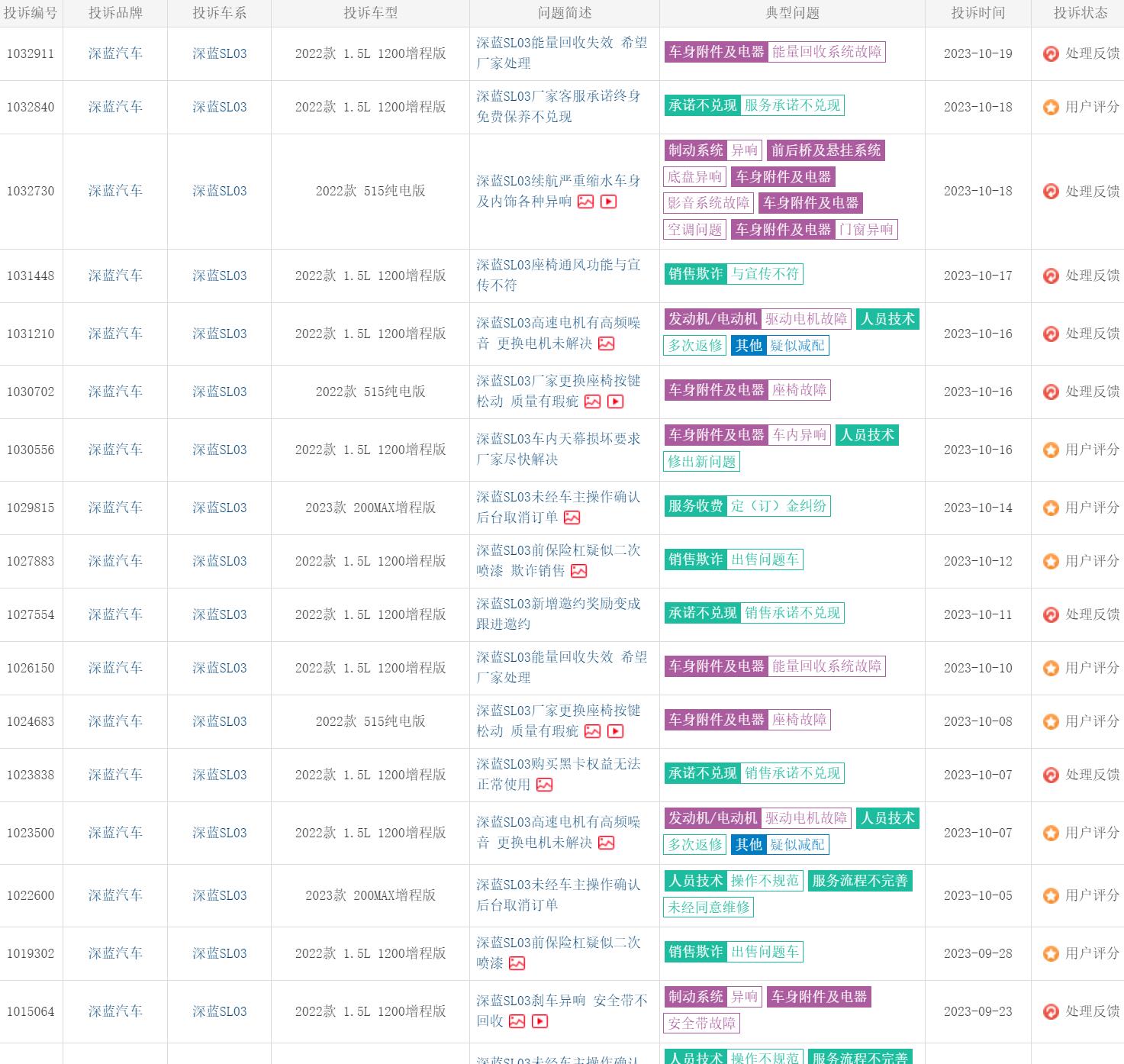The image size is (1124, 1064).
Task: Open image icon in complaint 1023838 description
Action: 544,785
